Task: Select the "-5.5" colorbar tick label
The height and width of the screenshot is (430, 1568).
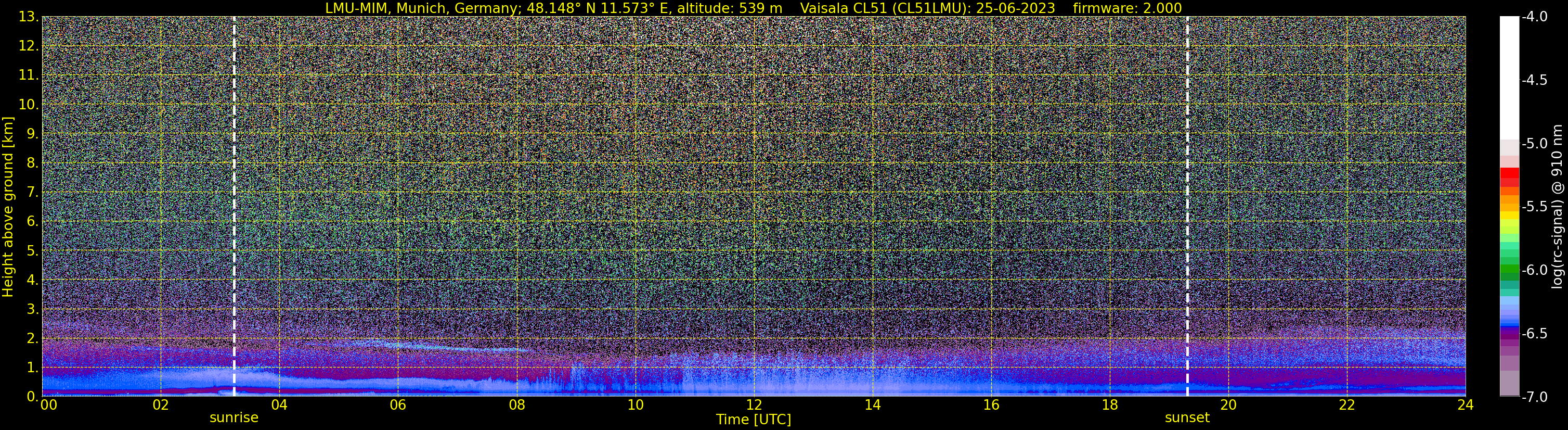Action: [x=1534, y=207]
